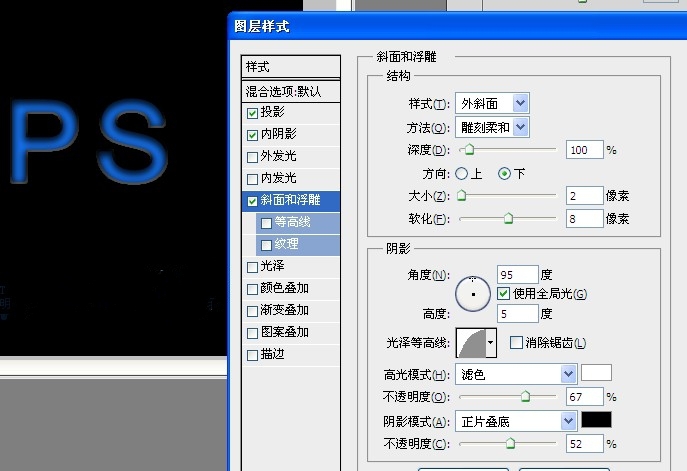Uncheck the 内阴影 inner shadow checkbox
Viewport: 687px width, 471px height.
252,135
